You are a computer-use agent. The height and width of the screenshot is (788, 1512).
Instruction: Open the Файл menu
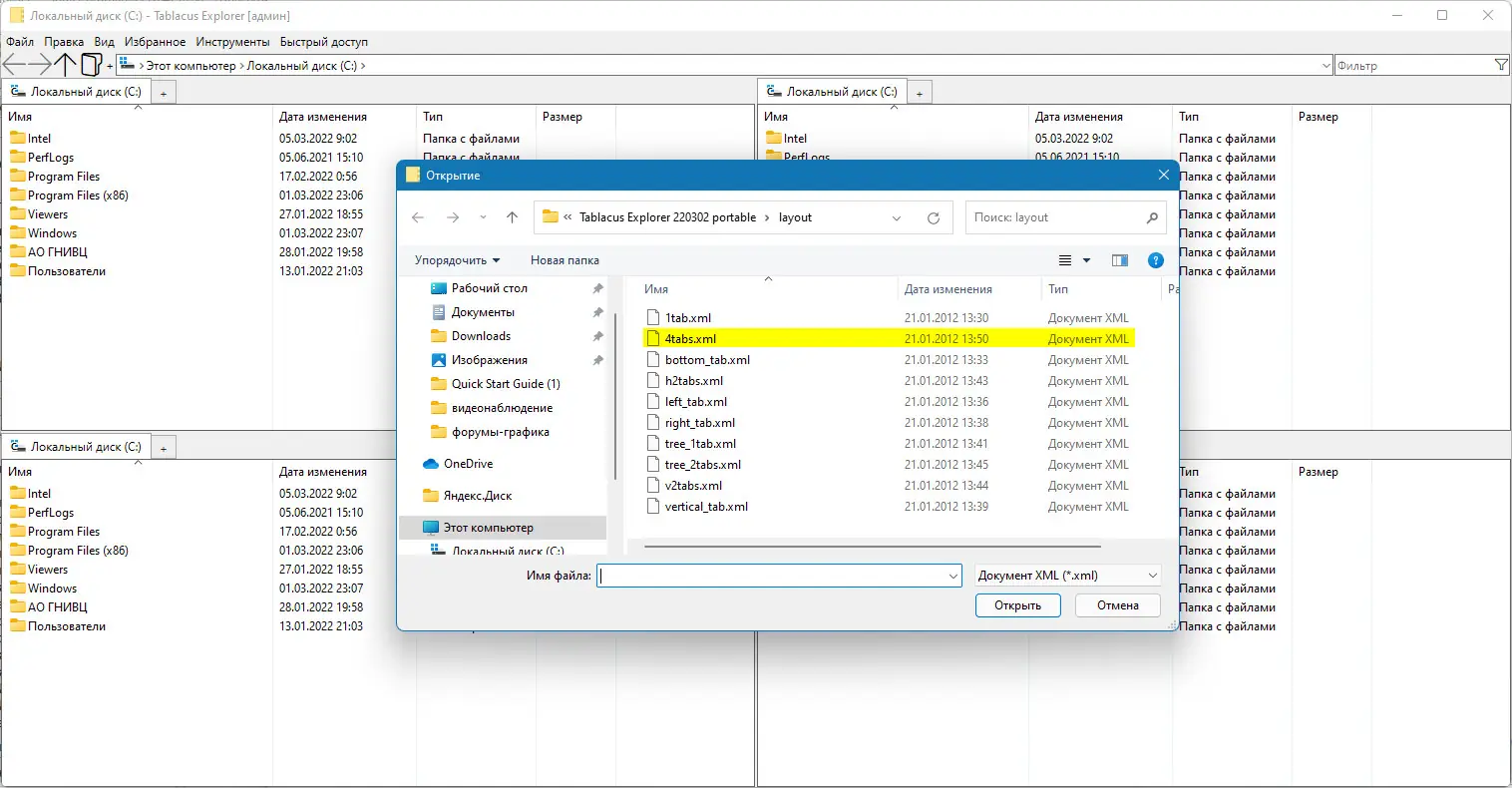pos(20,42)
